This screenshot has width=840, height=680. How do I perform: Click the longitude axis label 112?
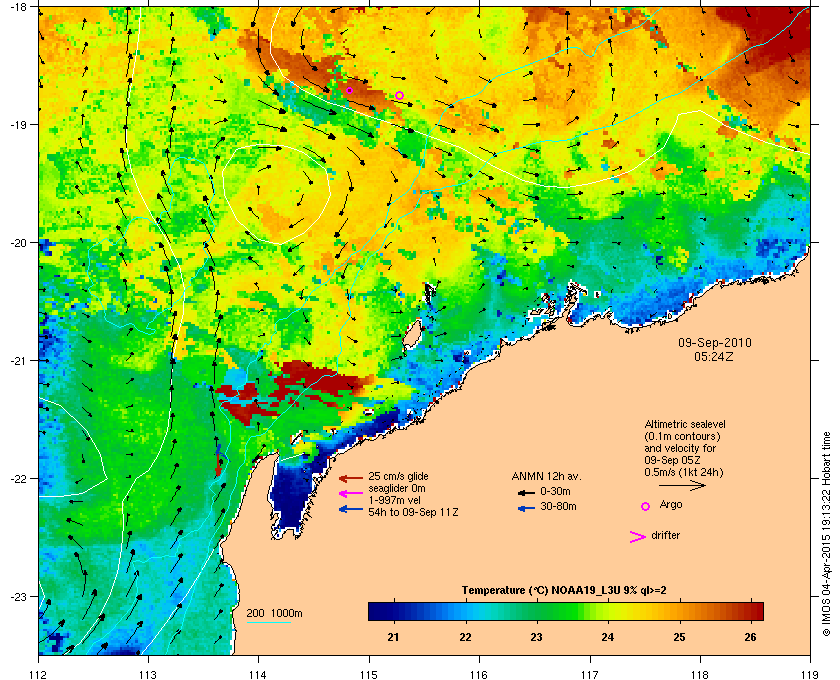(x=38, y=674)
